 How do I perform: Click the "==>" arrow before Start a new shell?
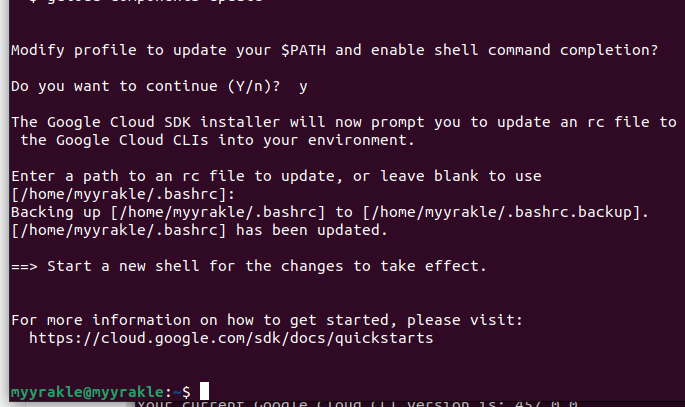click(x=24, y=266)
